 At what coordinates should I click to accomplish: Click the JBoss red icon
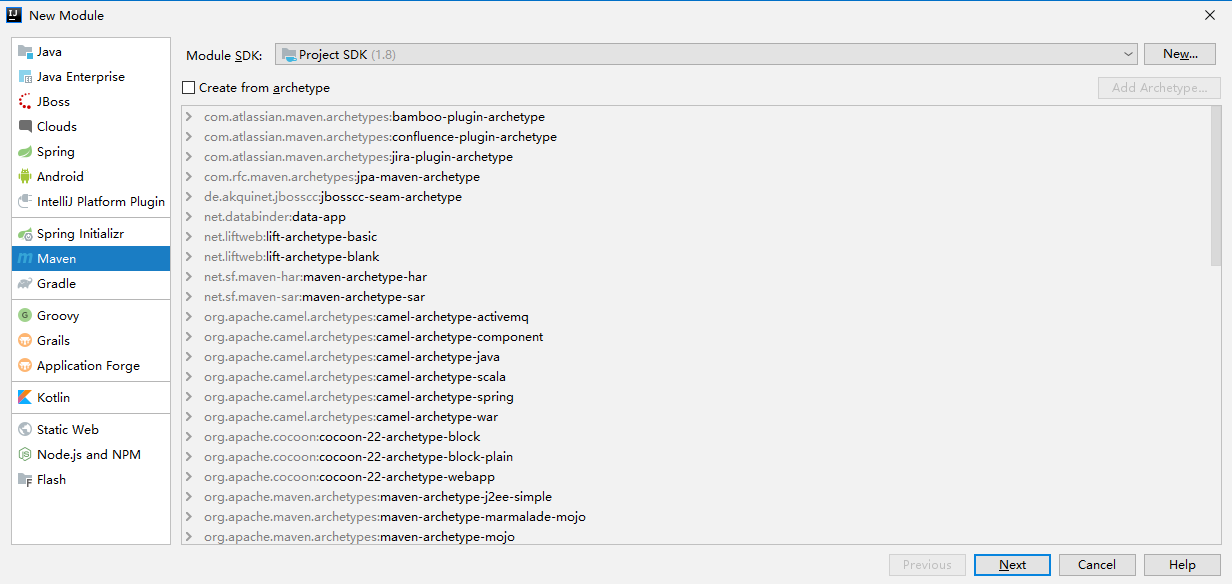[x=25, y=102]
